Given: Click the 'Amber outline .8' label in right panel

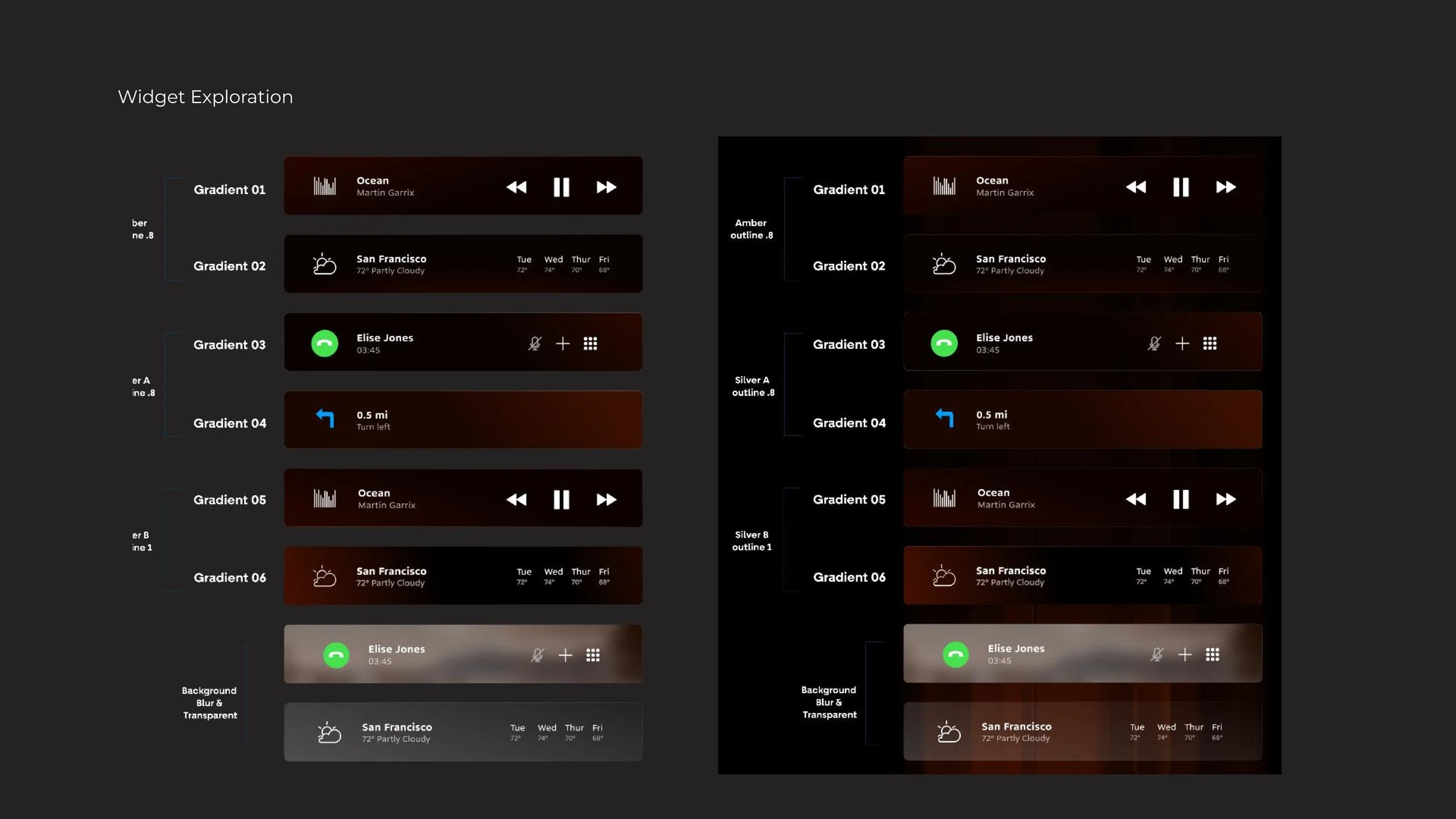Looking at the screenshot, I should pos(751,229).
